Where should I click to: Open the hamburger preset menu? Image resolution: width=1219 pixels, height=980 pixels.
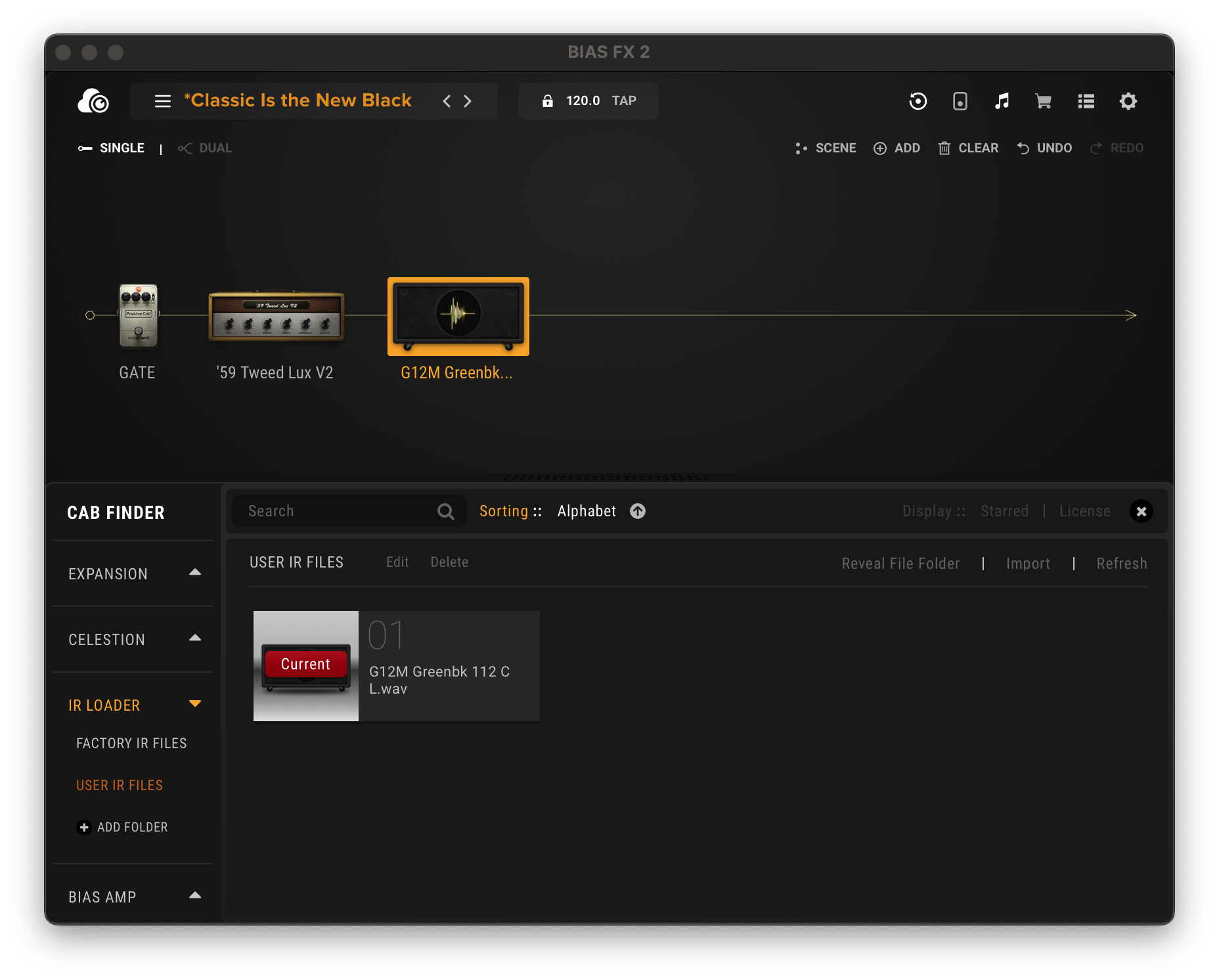(162, 101)
